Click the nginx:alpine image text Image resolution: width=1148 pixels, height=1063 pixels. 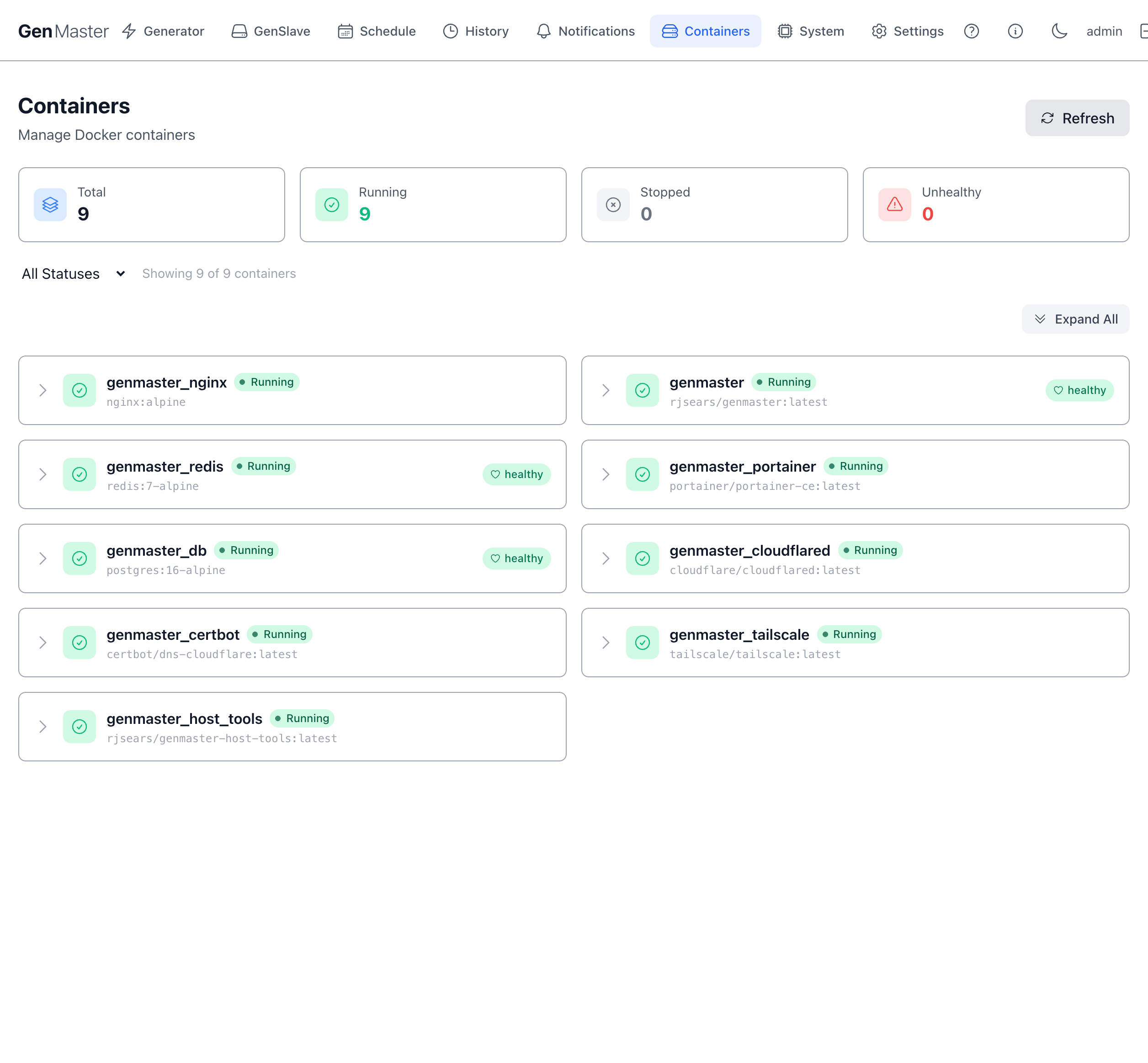tap(146, 402)
